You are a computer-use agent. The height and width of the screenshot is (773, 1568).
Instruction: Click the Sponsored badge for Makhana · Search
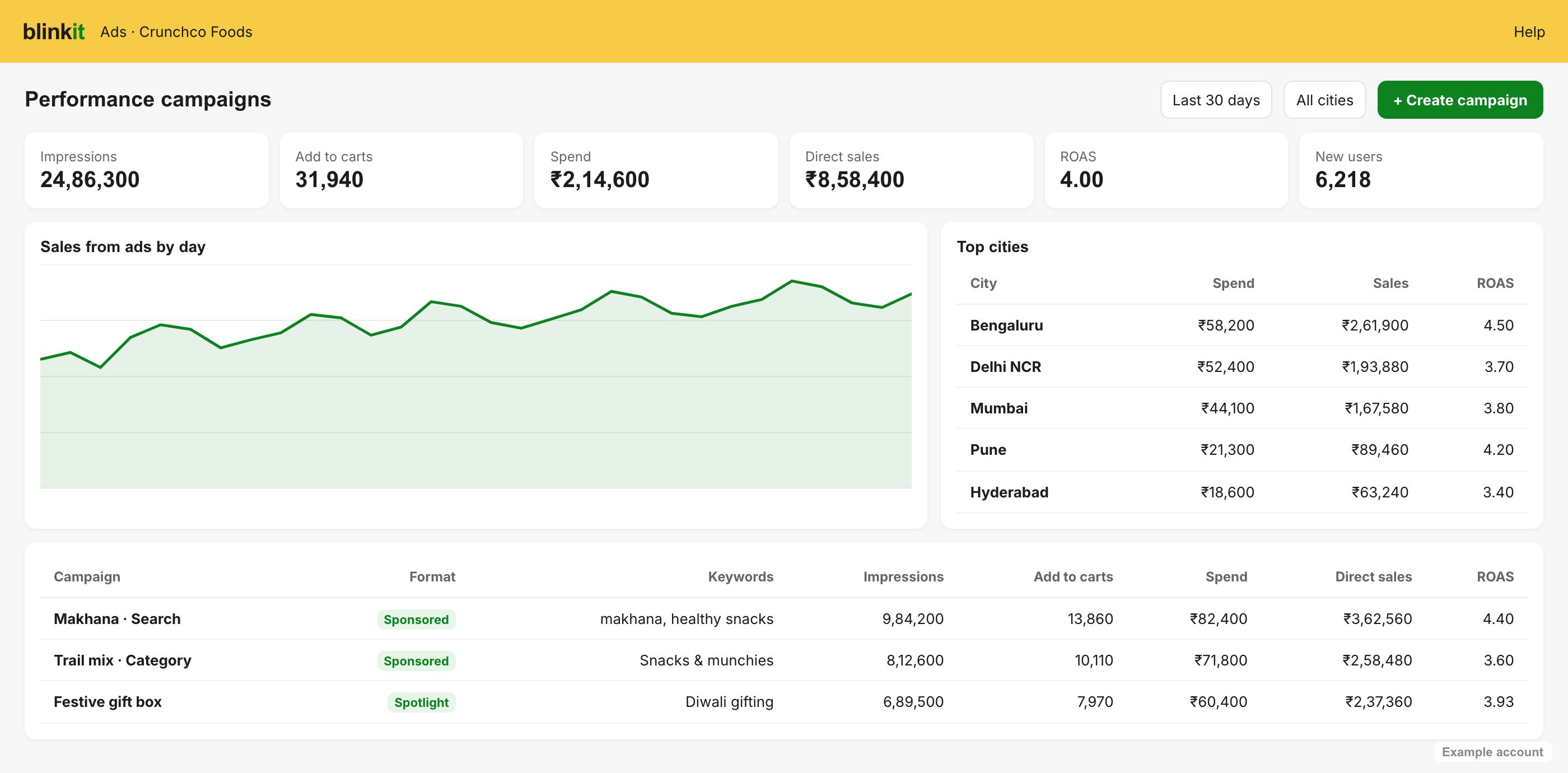click(x=416, y=619)
